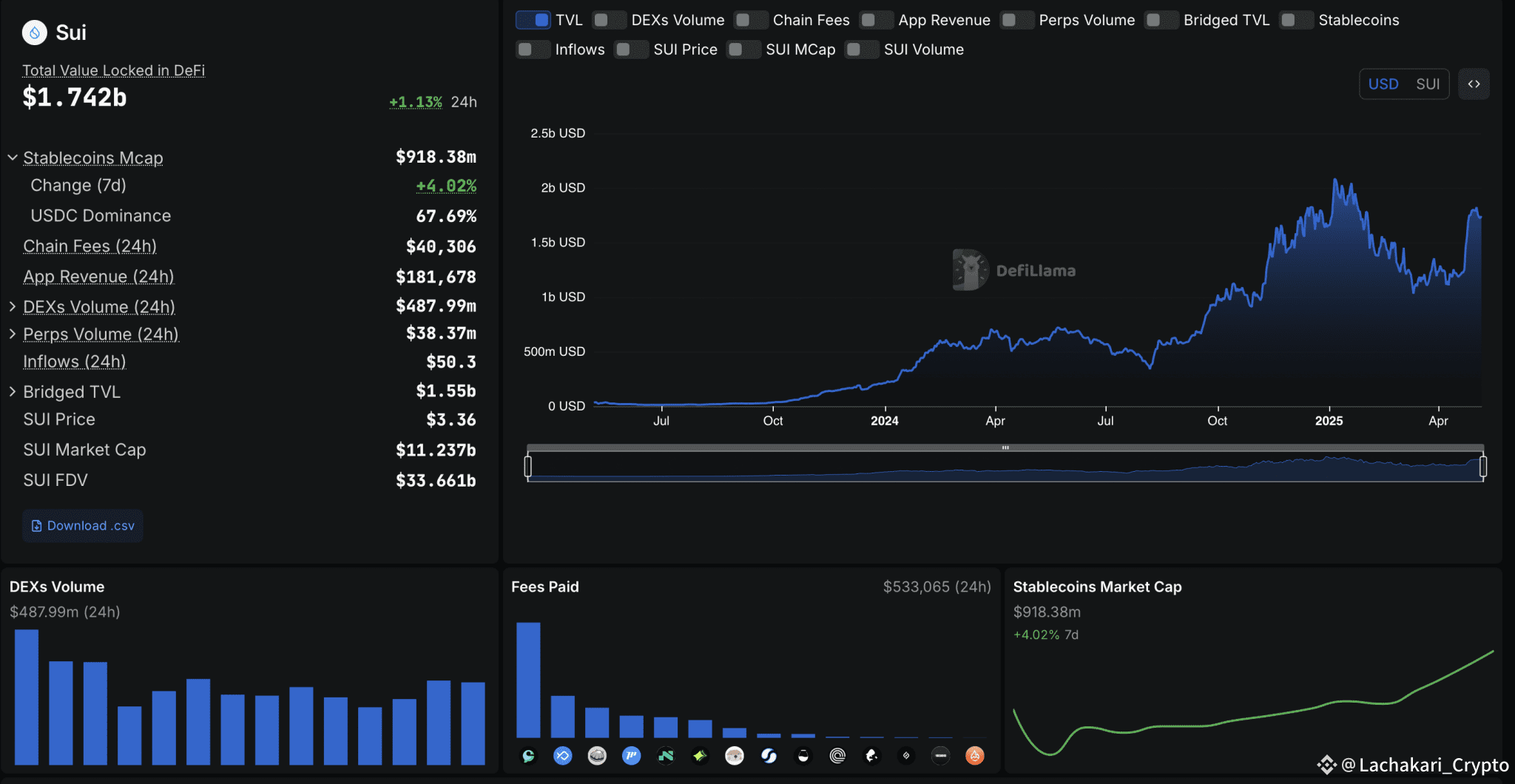Click the orange protocol icon in Fees Paid
The width and height of the screenshot is (1515, 784).
point(975,756)
